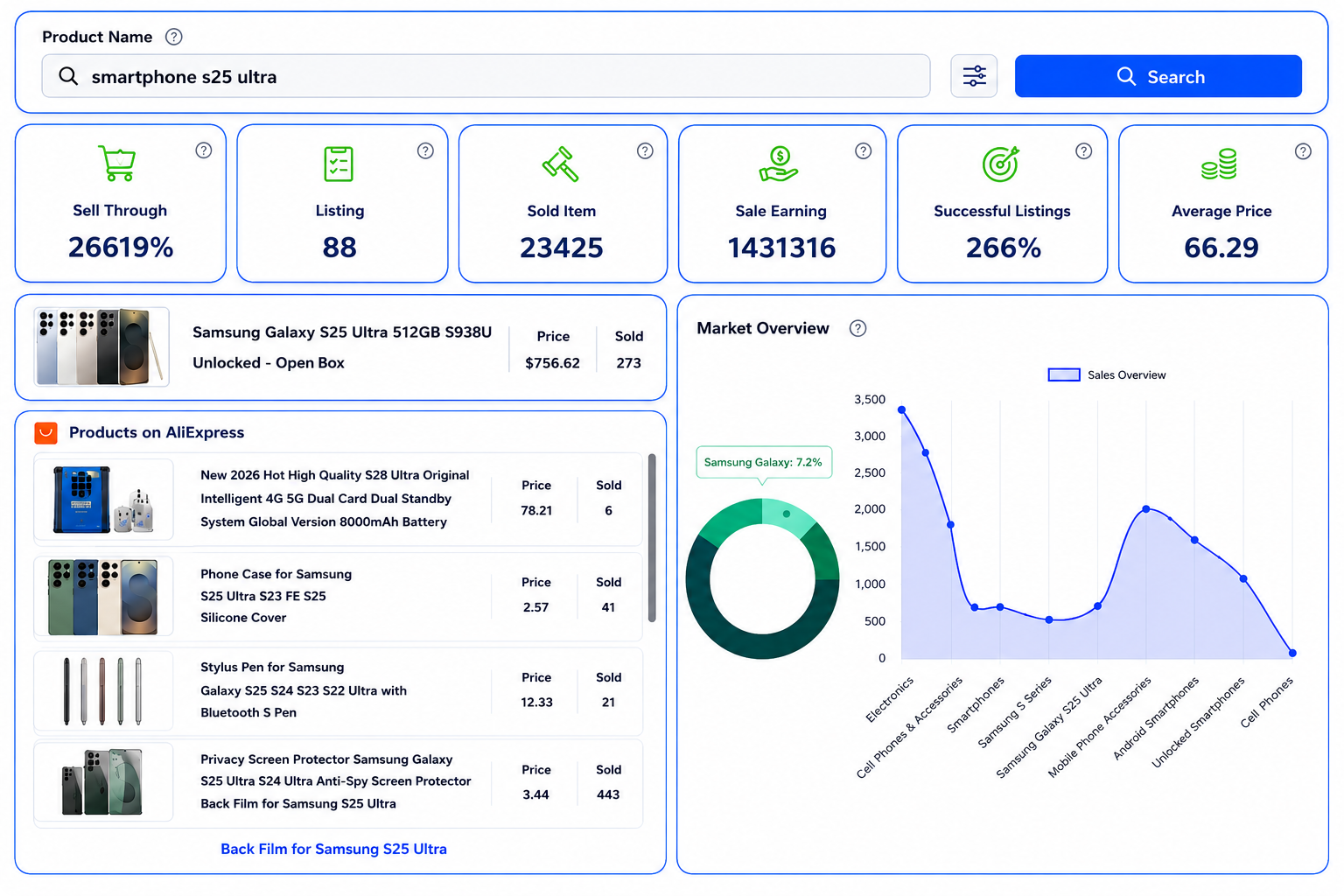Click the Stylus Pen for Samsung title
The width and height of the screenshot is (1344, 896).
coord(304,689)
